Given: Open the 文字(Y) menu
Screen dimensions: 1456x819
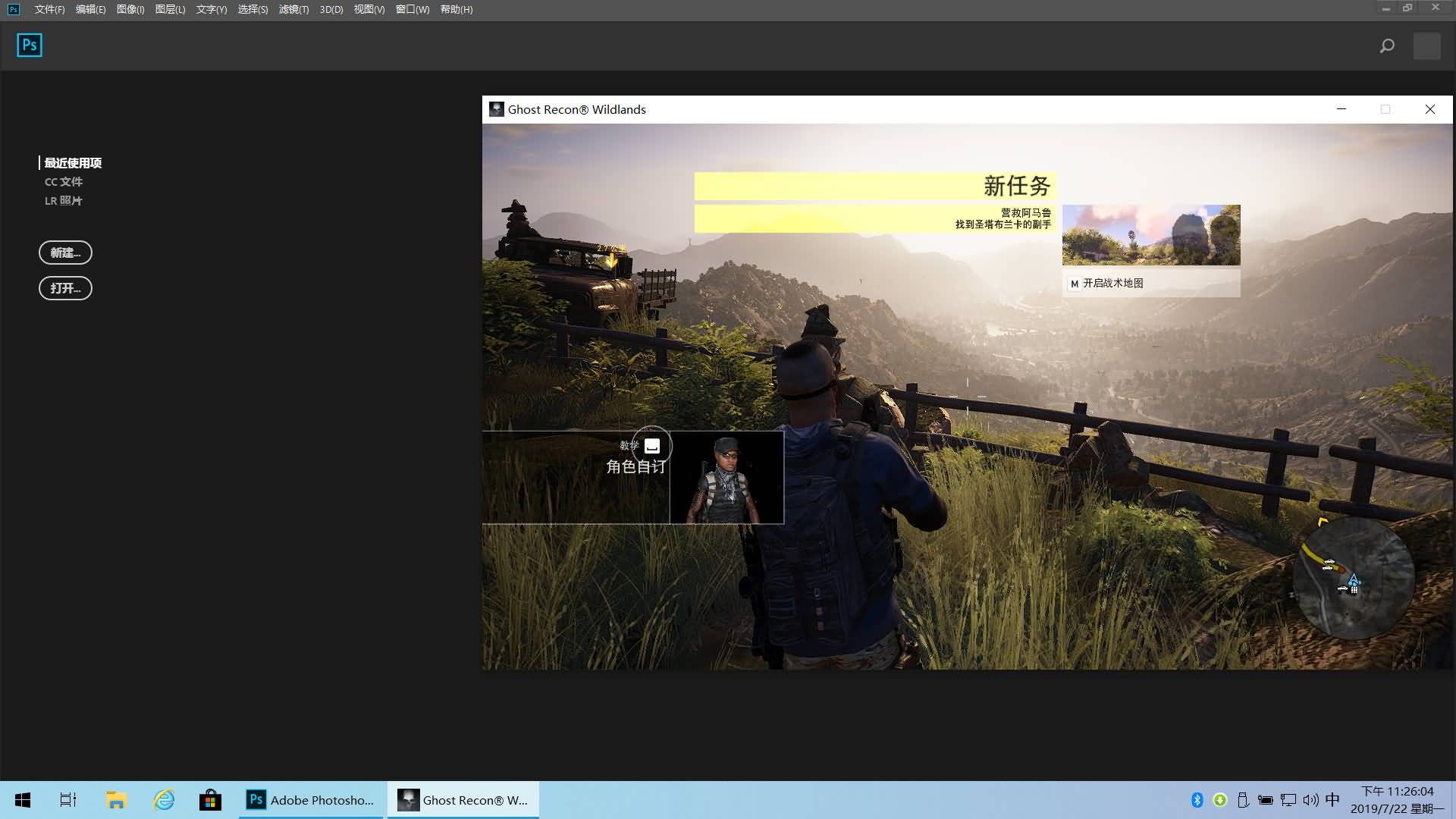Looking at the screenshot, I should [212, 9].
